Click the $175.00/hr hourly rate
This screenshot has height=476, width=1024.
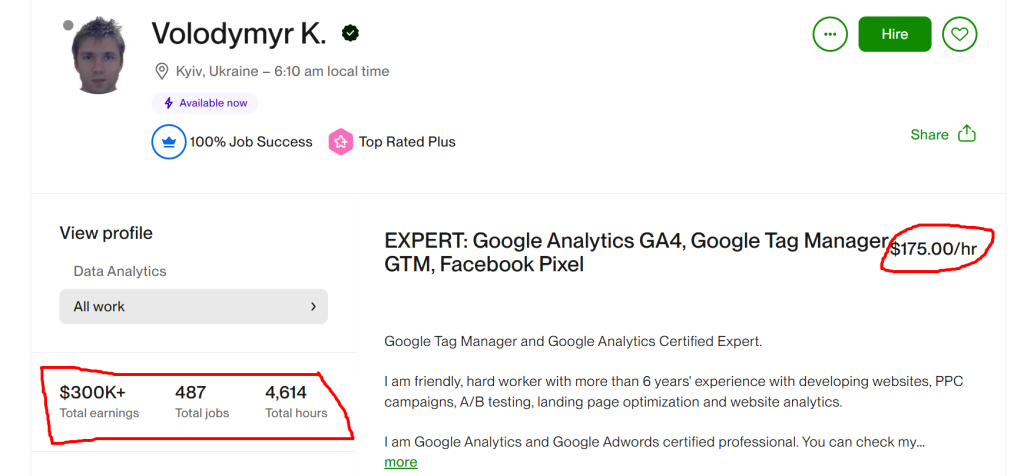933,249
